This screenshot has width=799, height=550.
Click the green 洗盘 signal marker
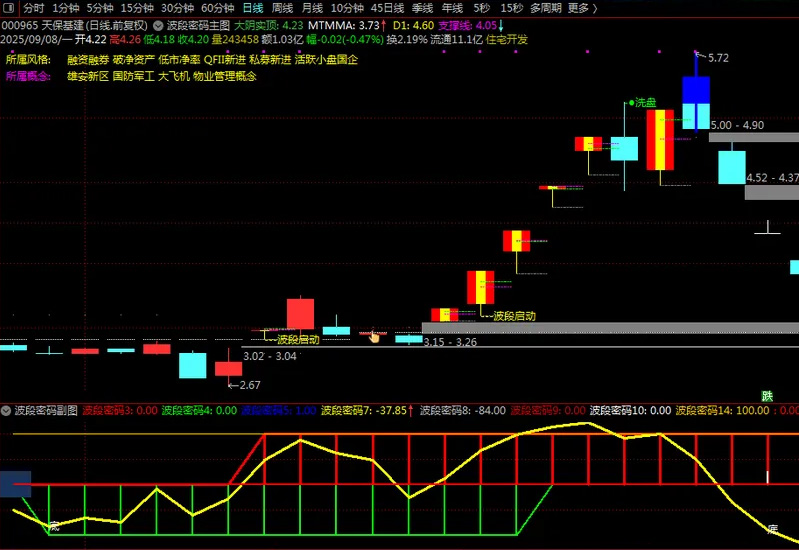click(643, 103)
